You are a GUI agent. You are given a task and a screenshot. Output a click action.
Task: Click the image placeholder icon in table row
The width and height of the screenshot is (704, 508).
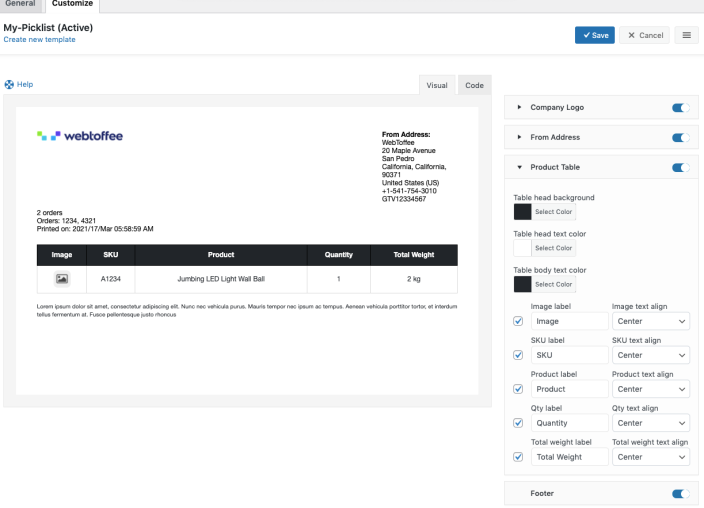click(62, 279)
